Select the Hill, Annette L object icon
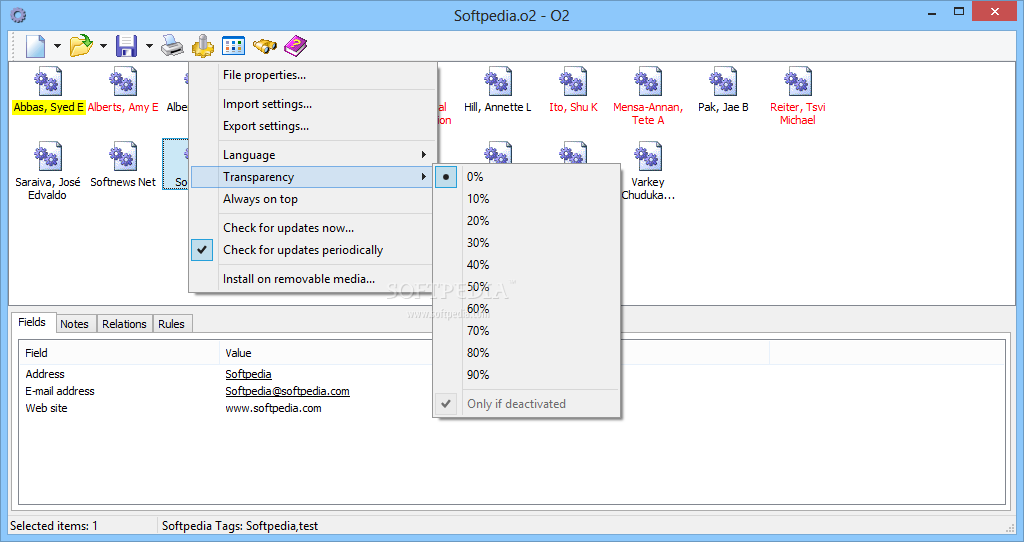The height and width of the screenshot is (542, 1024). pos(498,82)
